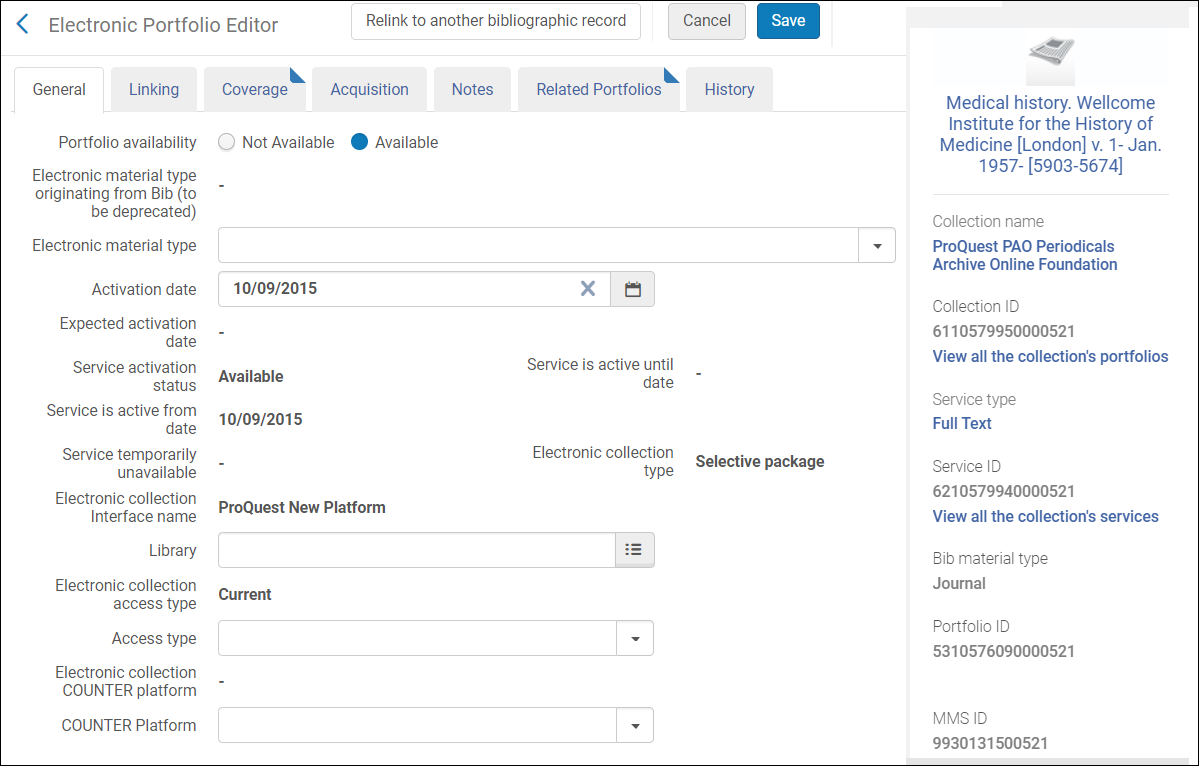The width and height of the screenshot is (1199, 766).
Task: Click the Electronic Portfolio Editor heading
Action: pos(163,25)
